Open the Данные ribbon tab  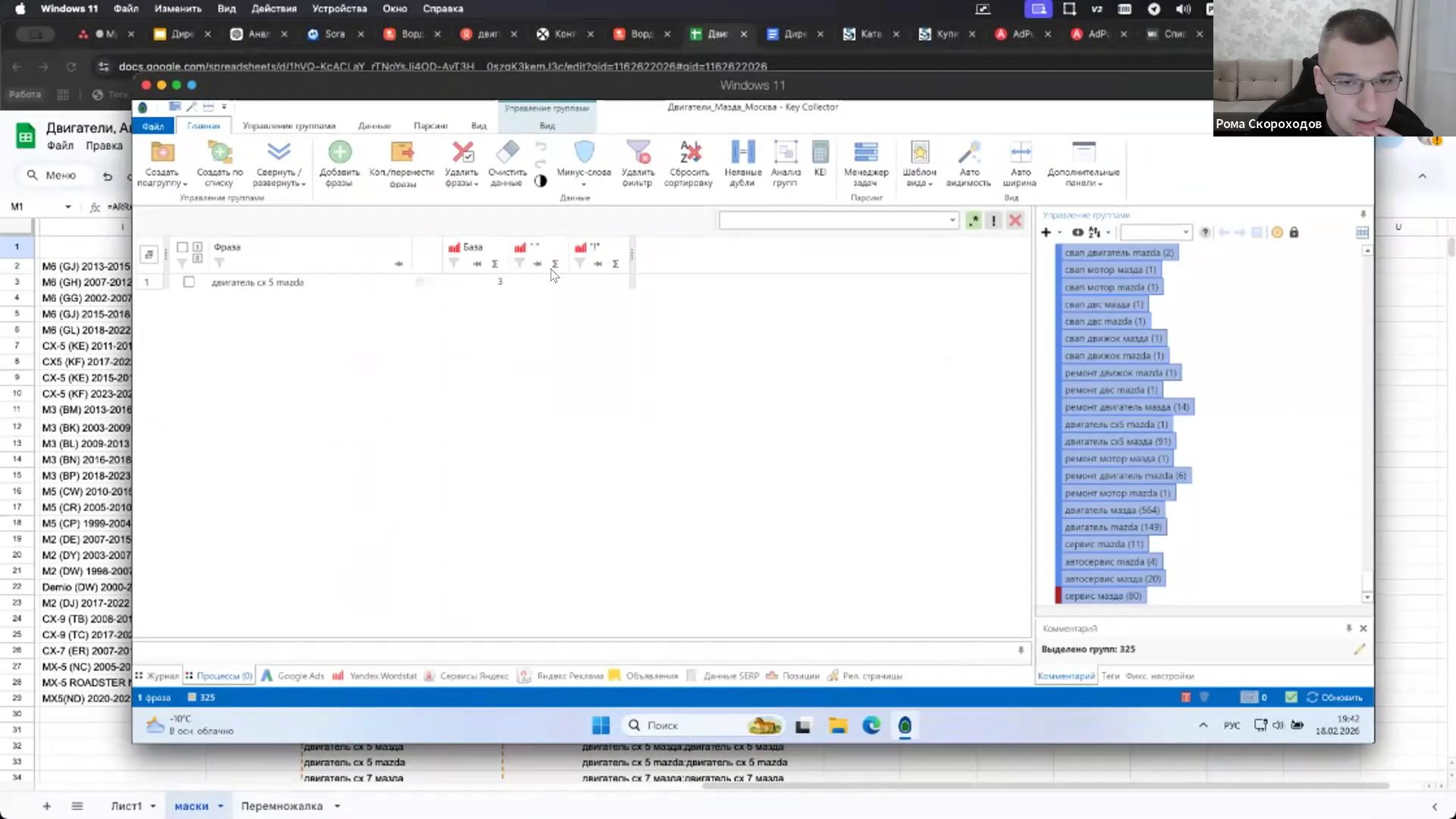pos(375,126)
